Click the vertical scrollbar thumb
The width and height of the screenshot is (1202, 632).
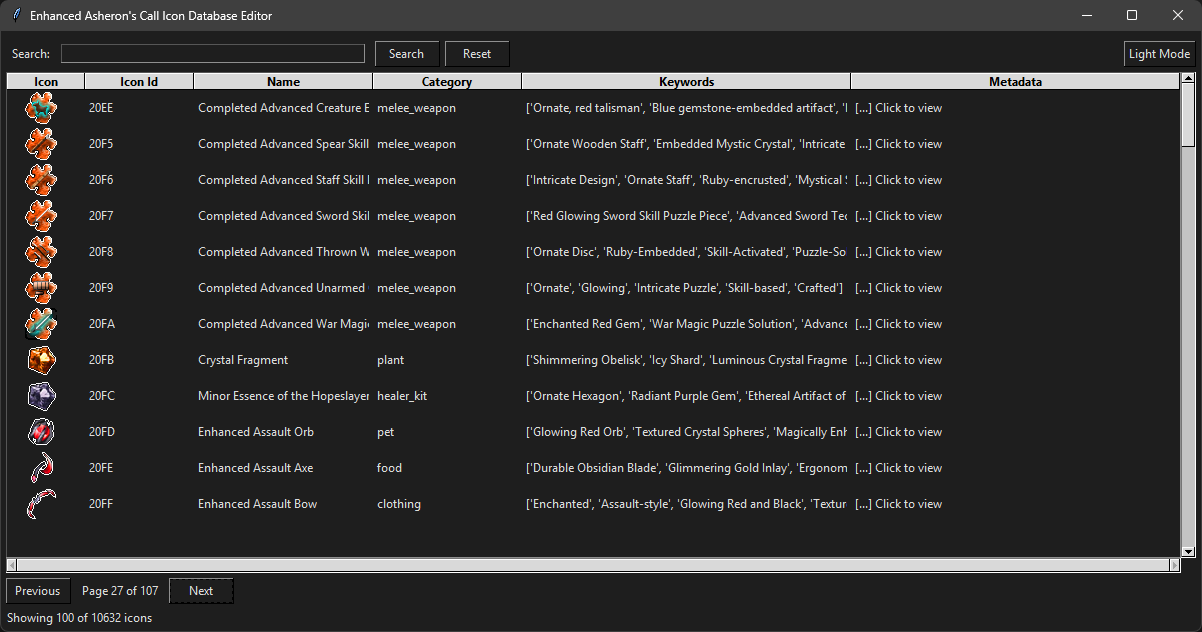1188,117
